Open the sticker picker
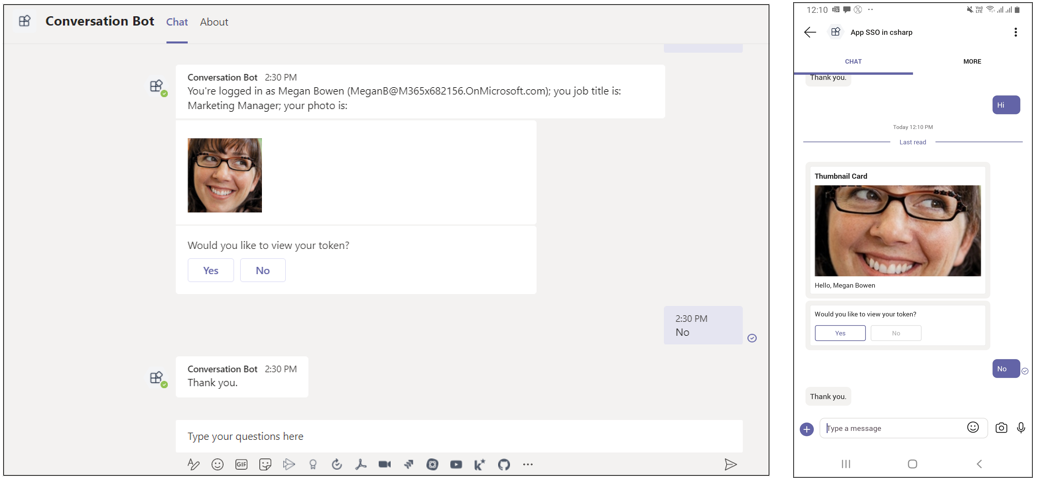The height and width of the screenshot is (482, 1038). (265, 464)
